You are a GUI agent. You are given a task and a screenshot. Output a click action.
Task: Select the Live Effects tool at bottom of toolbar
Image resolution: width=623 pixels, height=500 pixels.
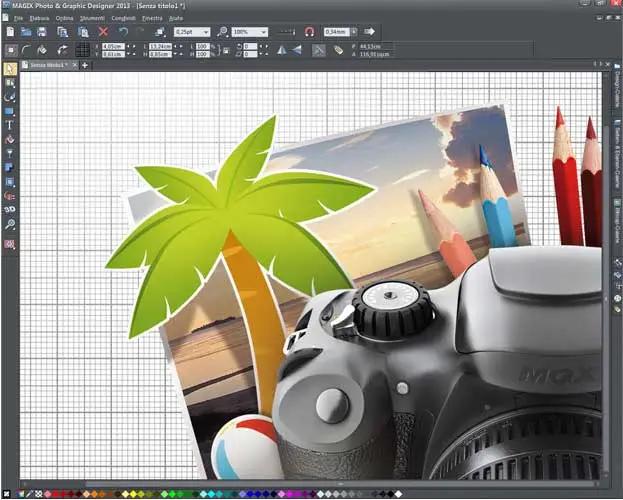tap(10, 244)
